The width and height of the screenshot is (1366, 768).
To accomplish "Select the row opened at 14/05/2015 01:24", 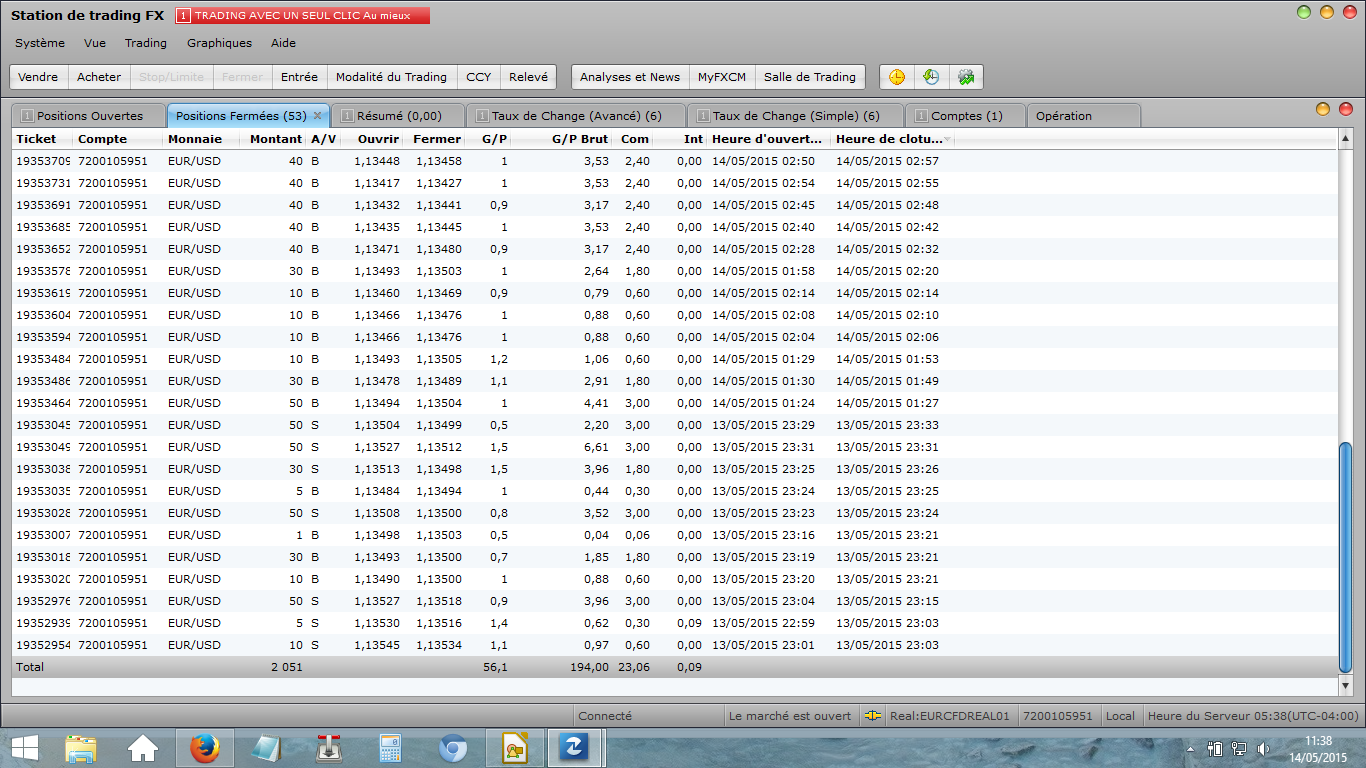I will [675, 403].
